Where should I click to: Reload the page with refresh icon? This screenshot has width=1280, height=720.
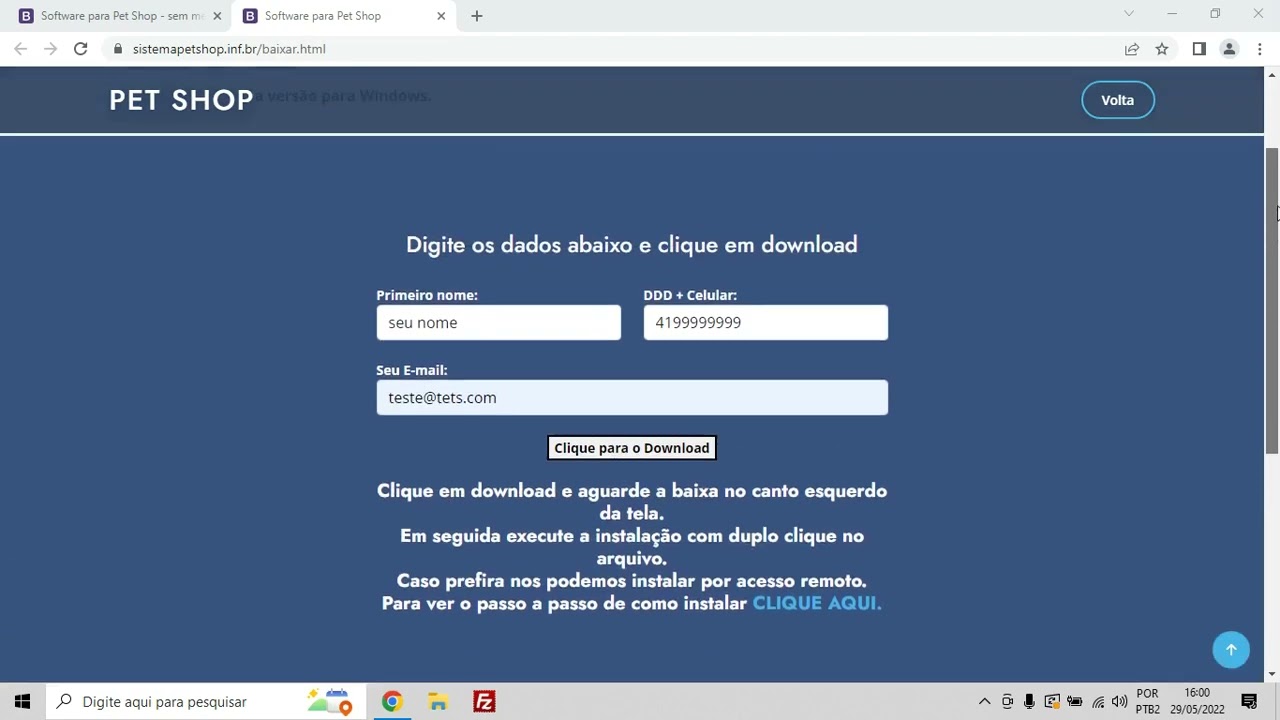81,49
